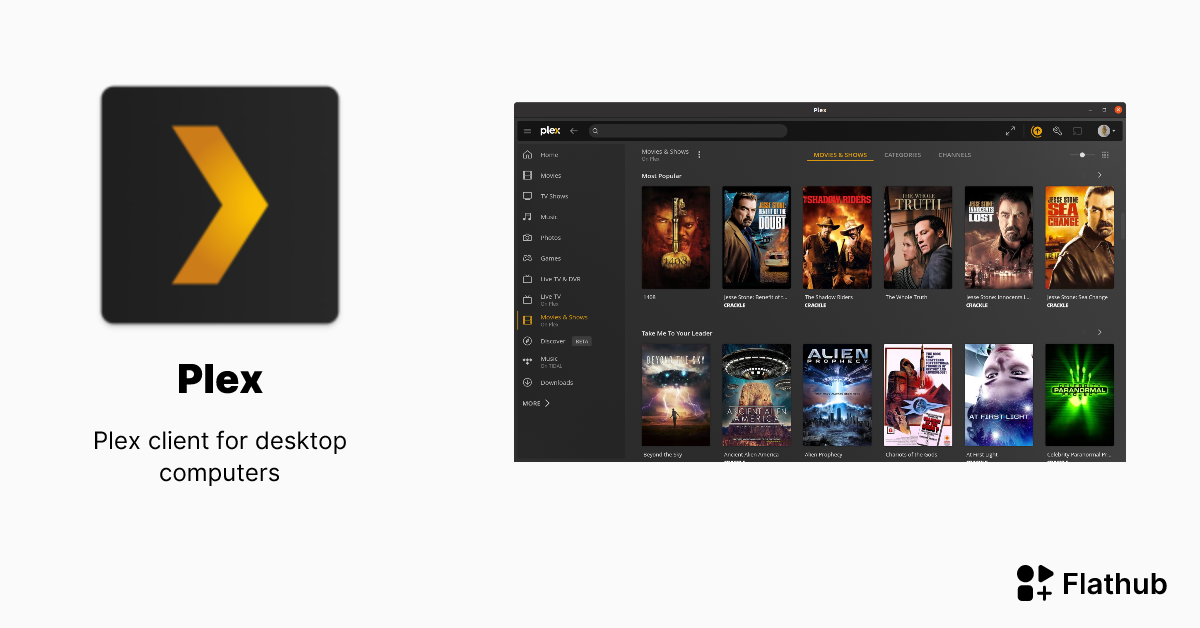Go back using the back arrow
The width and height of the screenshot is (1200, 628).
click(574, 131)
